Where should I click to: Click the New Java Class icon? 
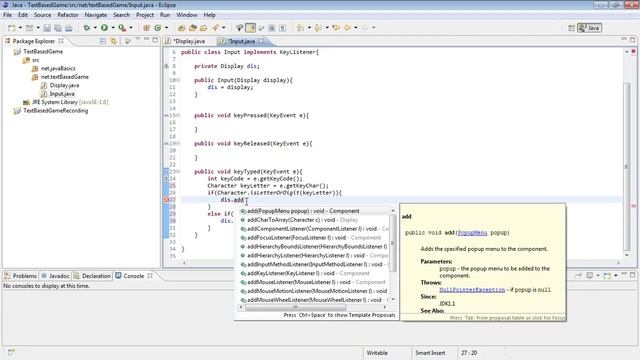pos(158,28)
